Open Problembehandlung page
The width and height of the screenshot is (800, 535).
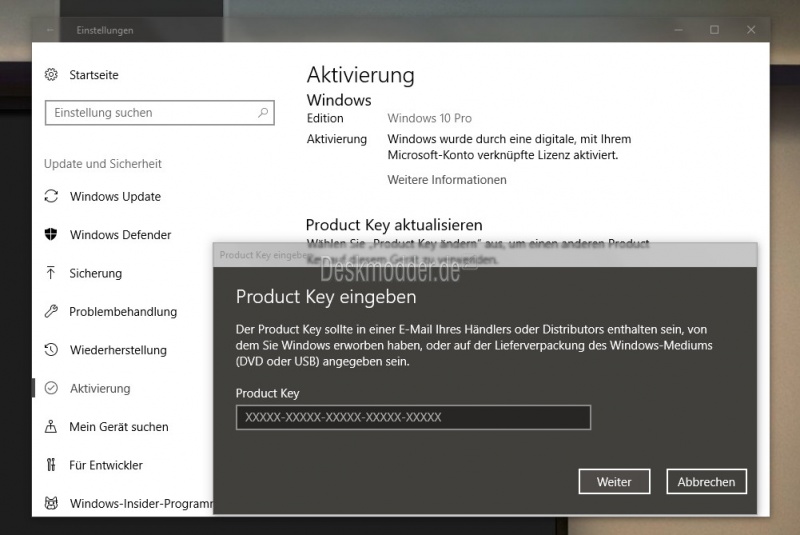pos(123,312)
